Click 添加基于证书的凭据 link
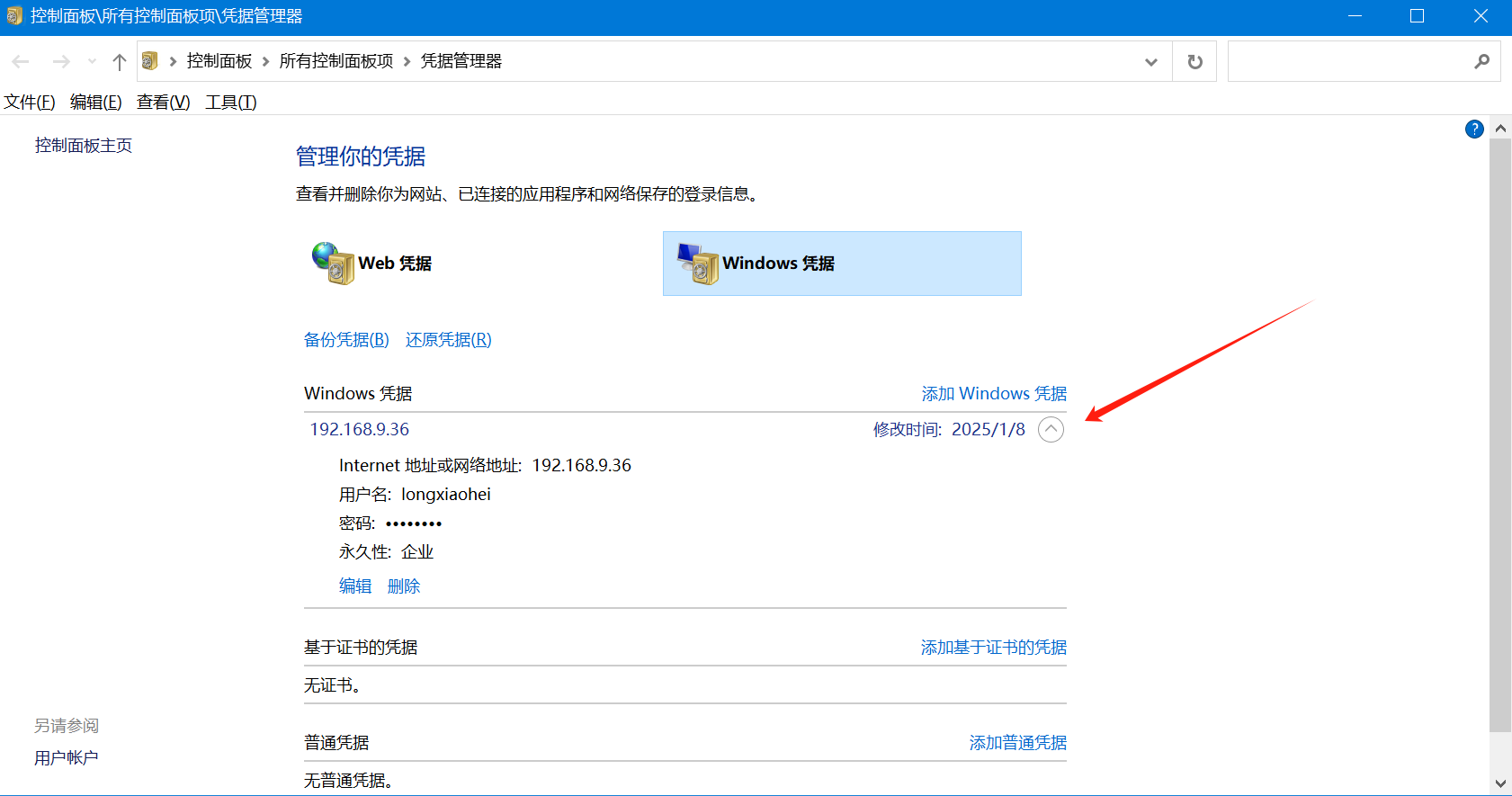 tap(994, 648)
